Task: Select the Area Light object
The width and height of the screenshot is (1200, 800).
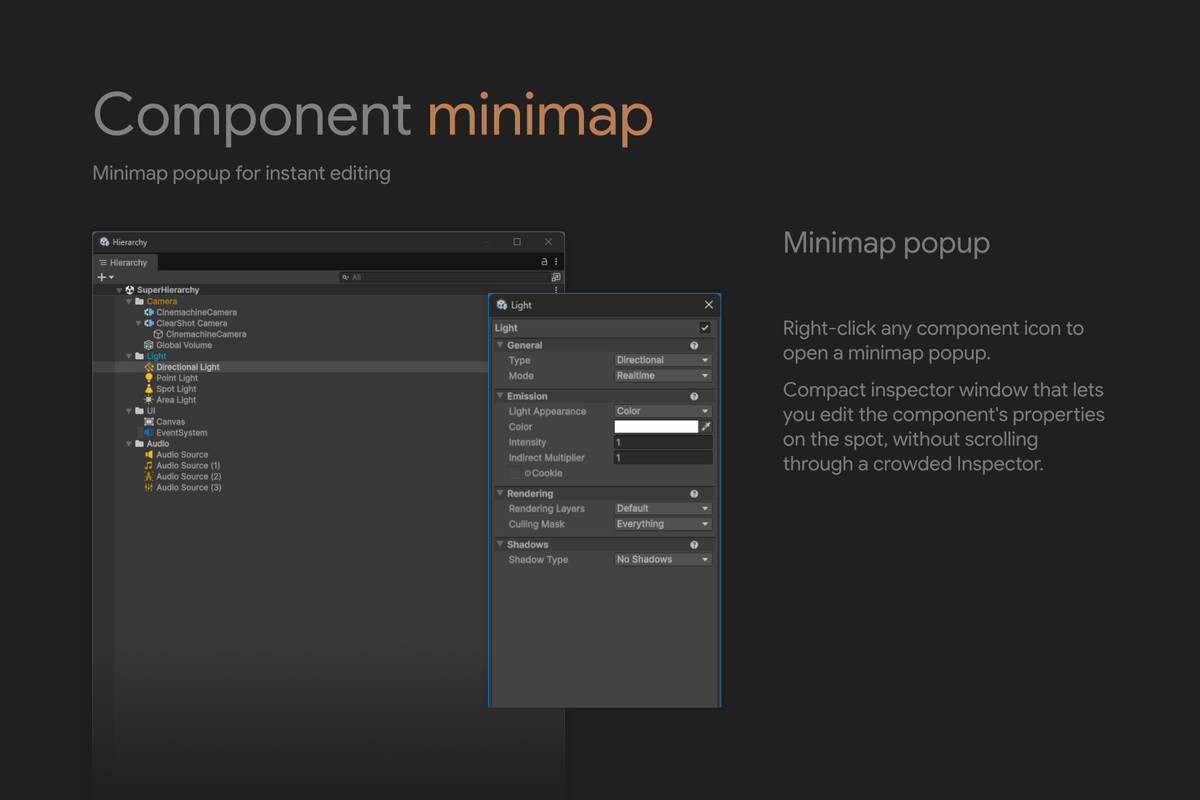Action: 176,400
